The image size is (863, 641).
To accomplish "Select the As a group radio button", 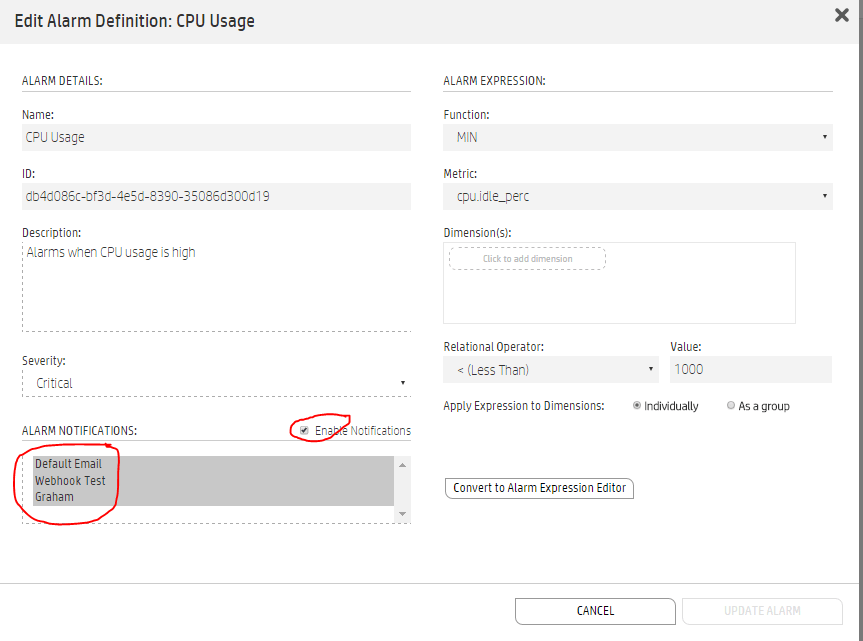I will 730,405.
